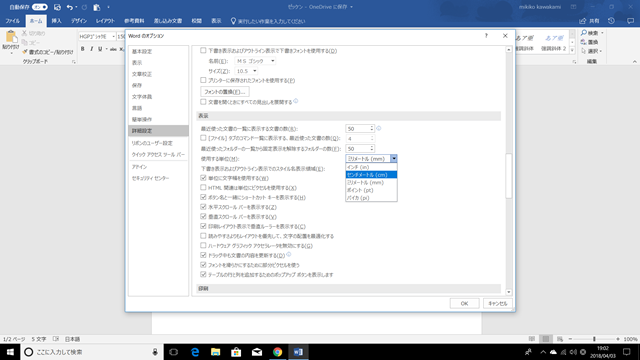The height and width of the screenshot is (360, 640).
Task: Uncheck 'show vertical scroll bar' (垂直スクロールバー) box
Action: pos(203,216)
